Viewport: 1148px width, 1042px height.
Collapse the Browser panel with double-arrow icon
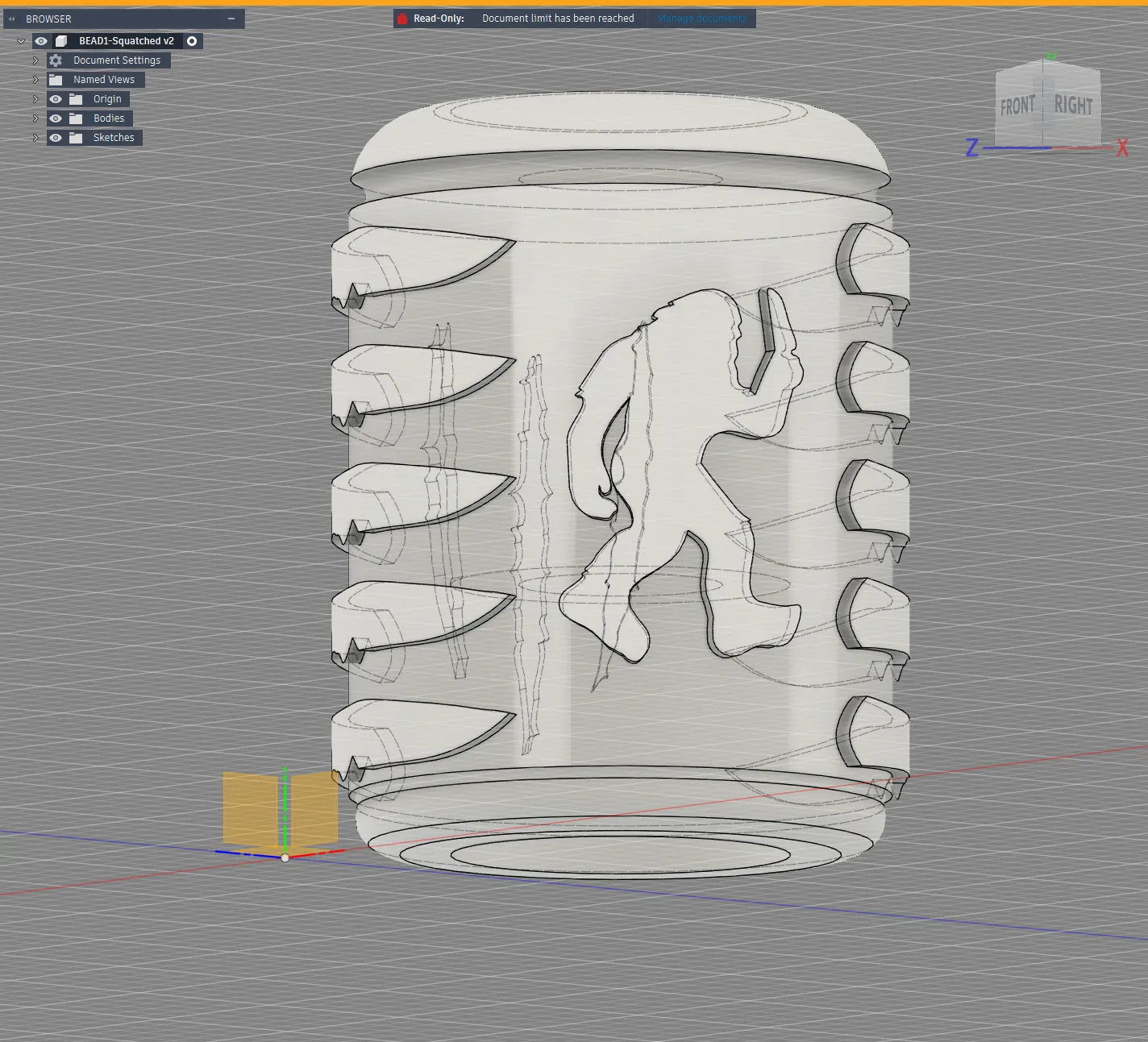pyautogui.click(x=11, y=19)
